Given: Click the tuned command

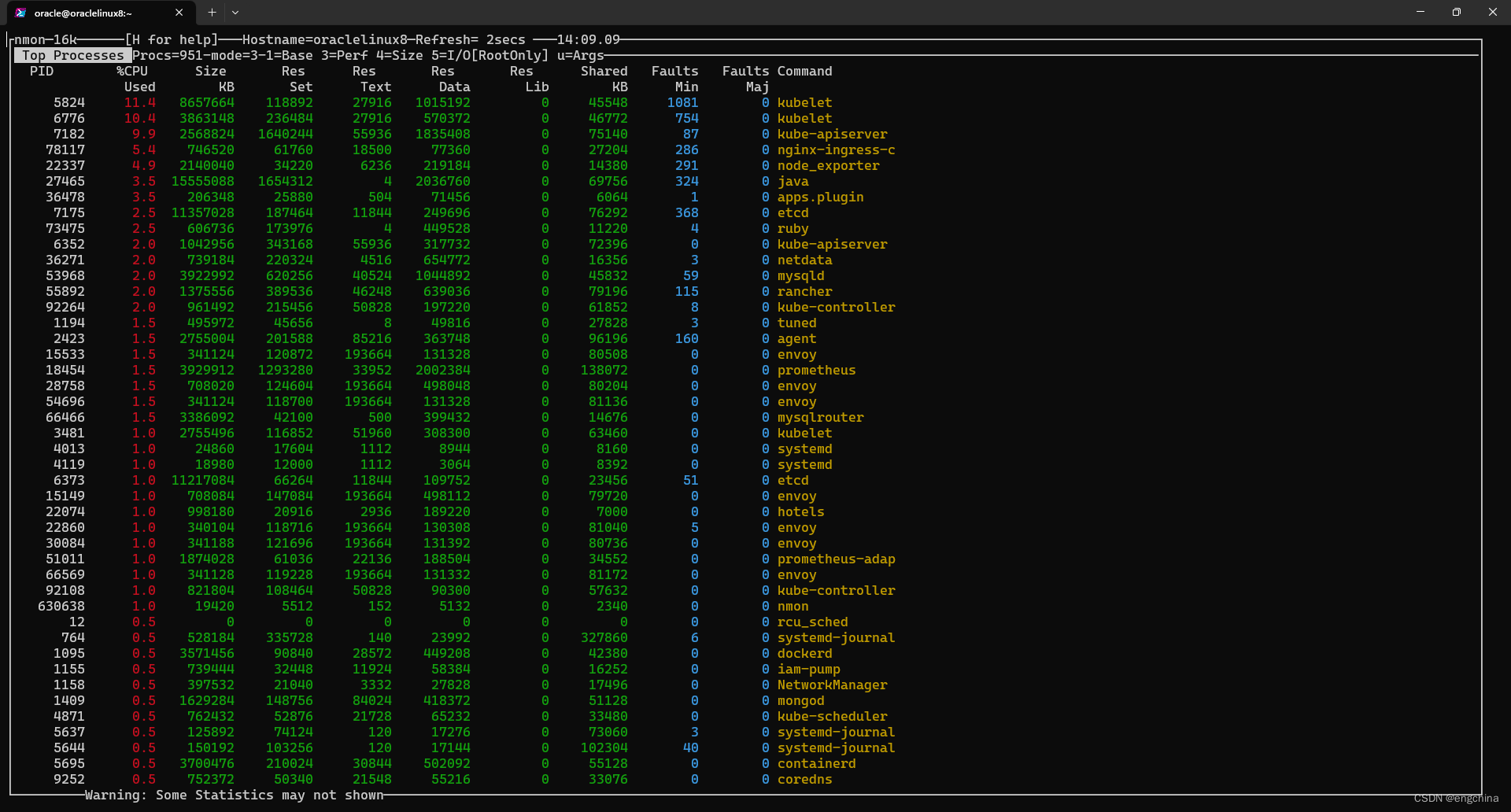Looking at the screenshot, I should coord(796,323).
